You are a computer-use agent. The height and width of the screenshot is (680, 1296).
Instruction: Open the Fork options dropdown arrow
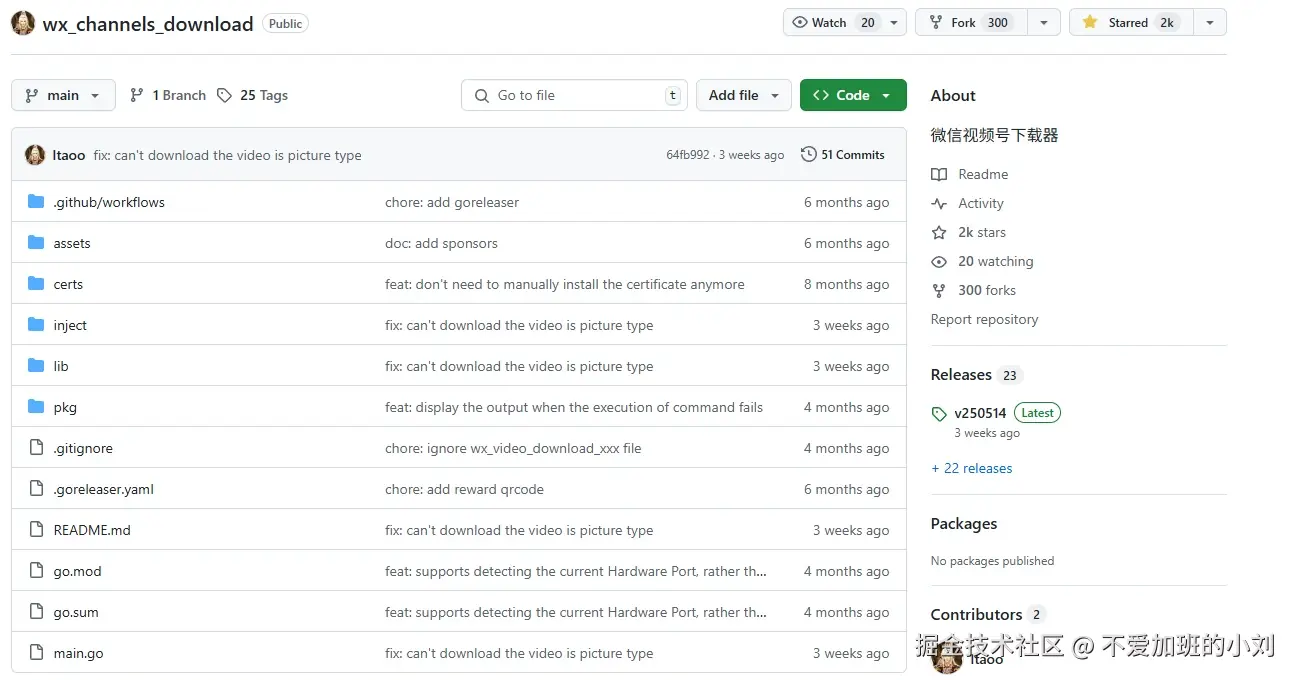tap(1044, 22)
